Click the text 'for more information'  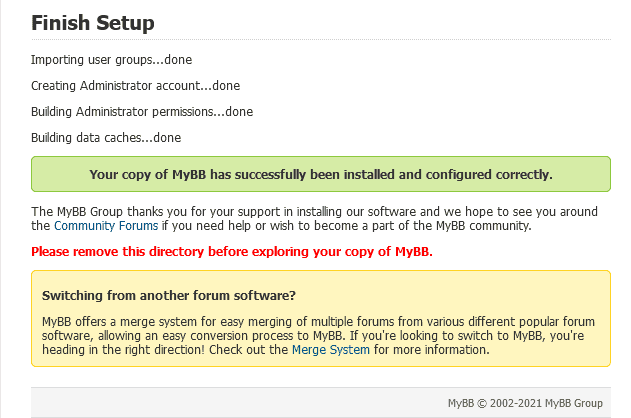[431, 350]
